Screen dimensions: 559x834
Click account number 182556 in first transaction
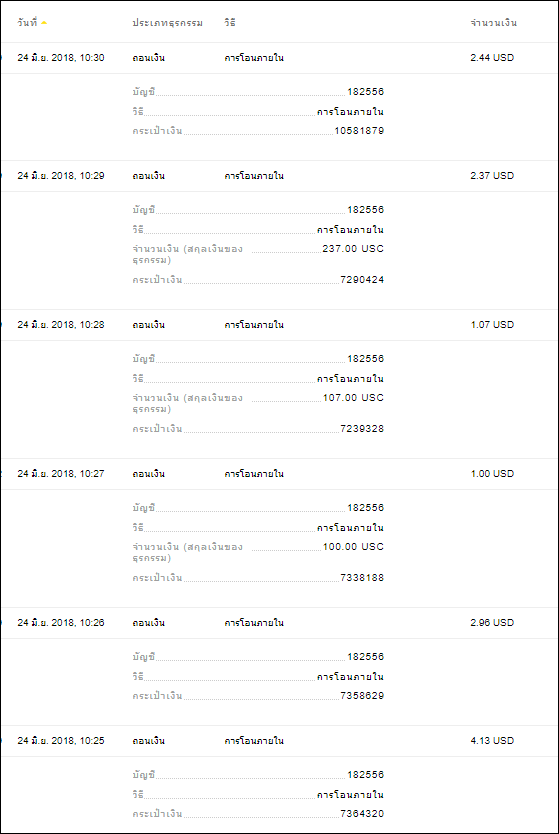pos(365,92)
